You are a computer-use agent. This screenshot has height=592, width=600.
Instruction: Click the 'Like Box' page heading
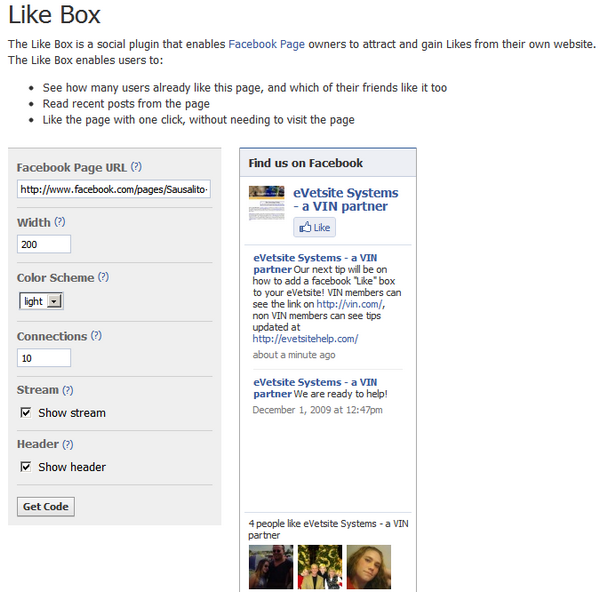pyautogui.click(x=54, y=15)
